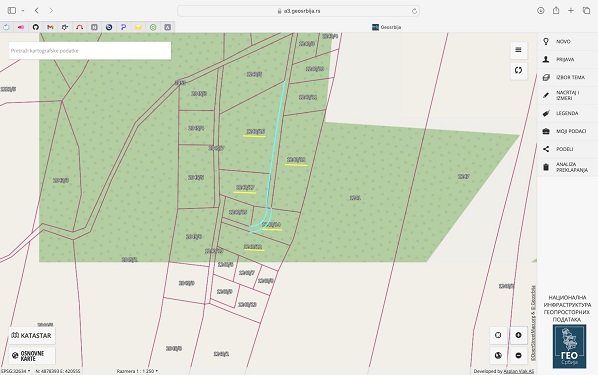Click the globe full-extent button
The height and width of the screenshot is (375, 598).
click(x=498, y=356)
